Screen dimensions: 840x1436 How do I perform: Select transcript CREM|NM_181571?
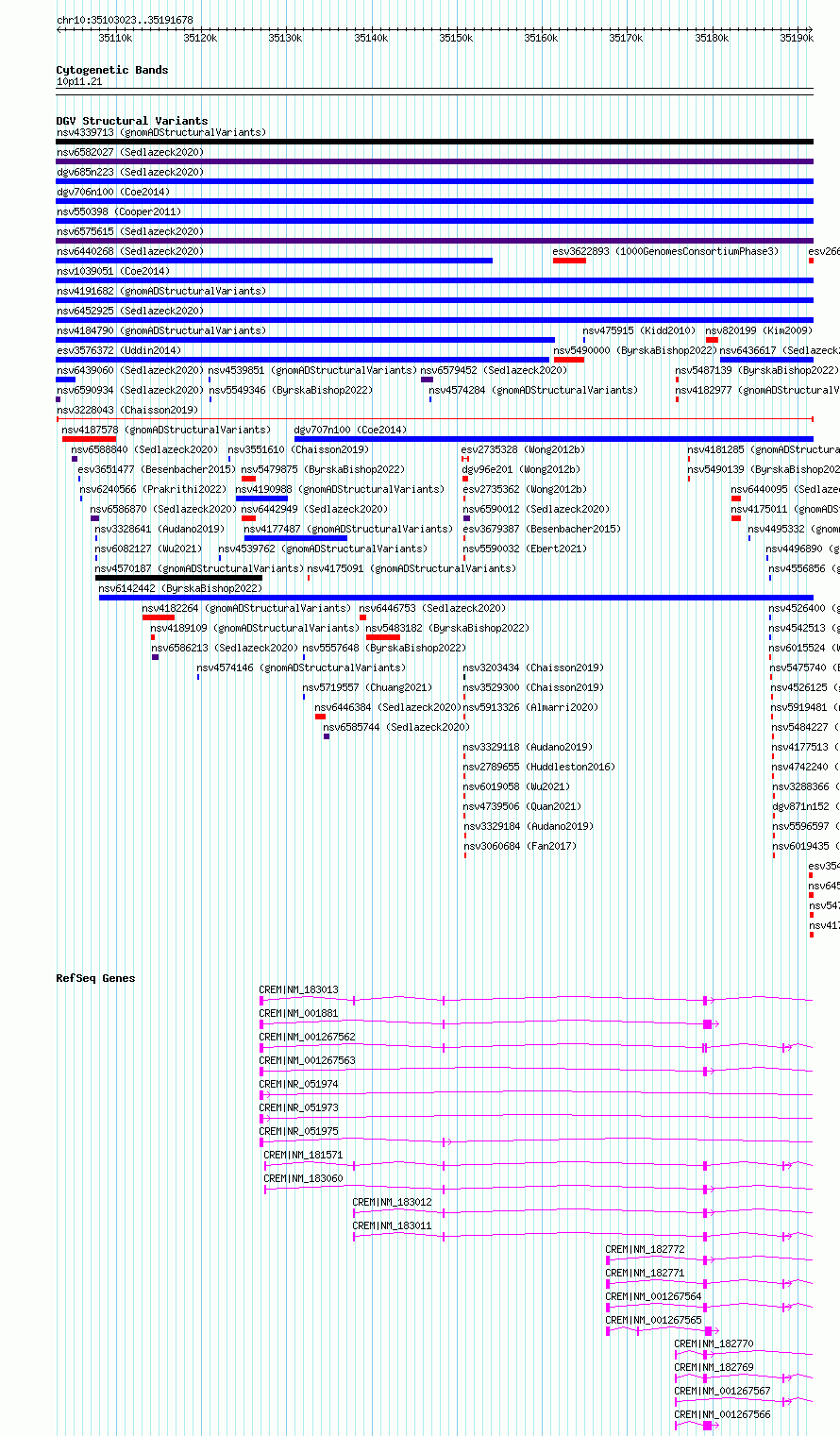click(x=303, y=1155)
